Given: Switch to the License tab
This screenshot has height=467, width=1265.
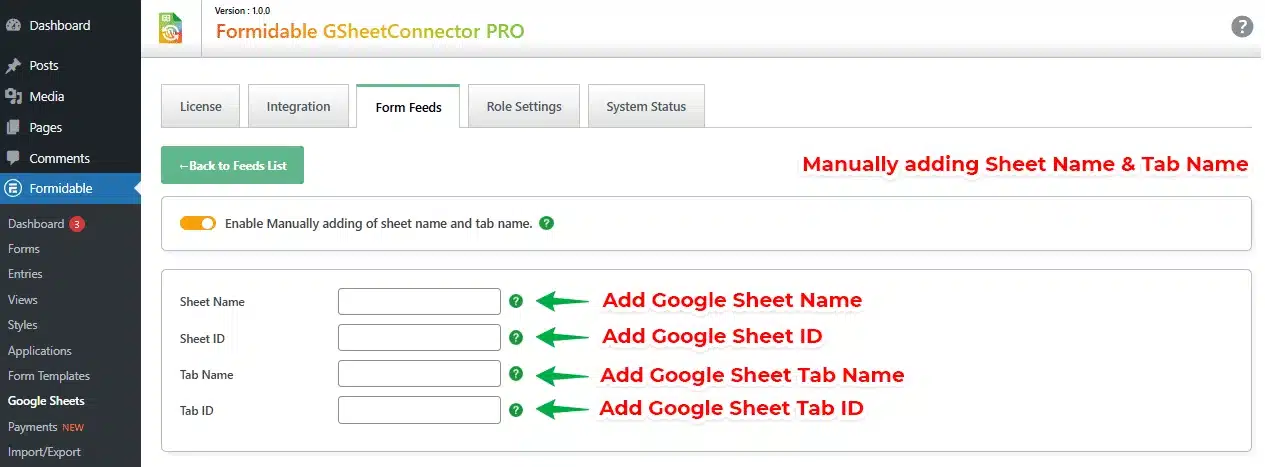Looking at the screenshot, I should 201,107.
